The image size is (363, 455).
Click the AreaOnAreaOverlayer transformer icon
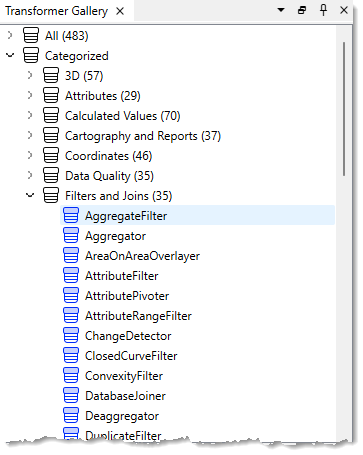point(71,255)
